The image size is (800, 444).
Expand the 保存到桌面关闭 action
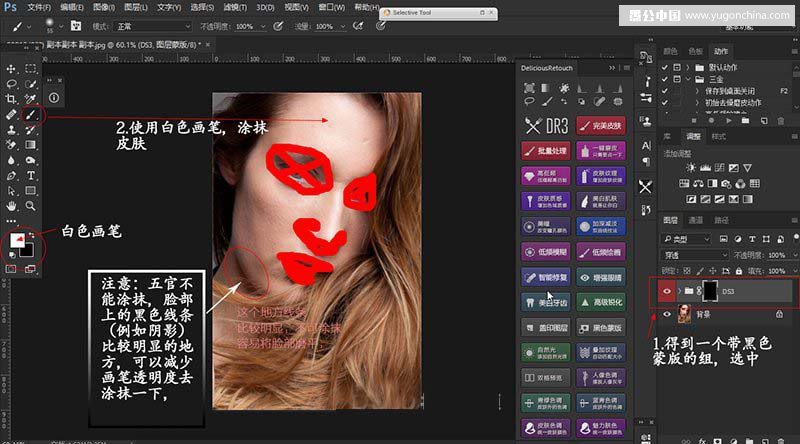[x=697, y=91]
